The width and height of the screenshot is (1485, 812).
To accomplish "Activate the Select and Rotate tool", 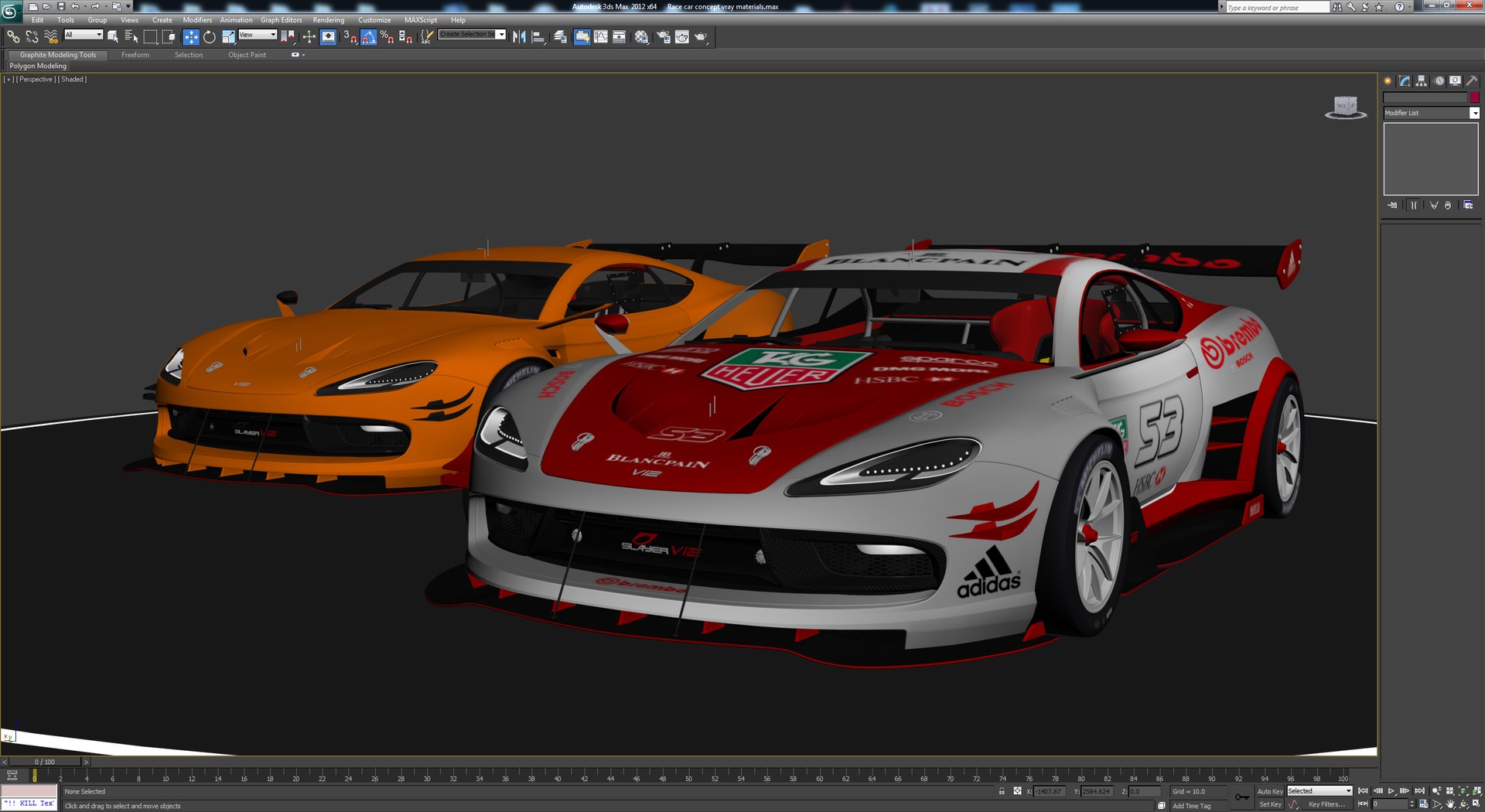I will 210,36.
